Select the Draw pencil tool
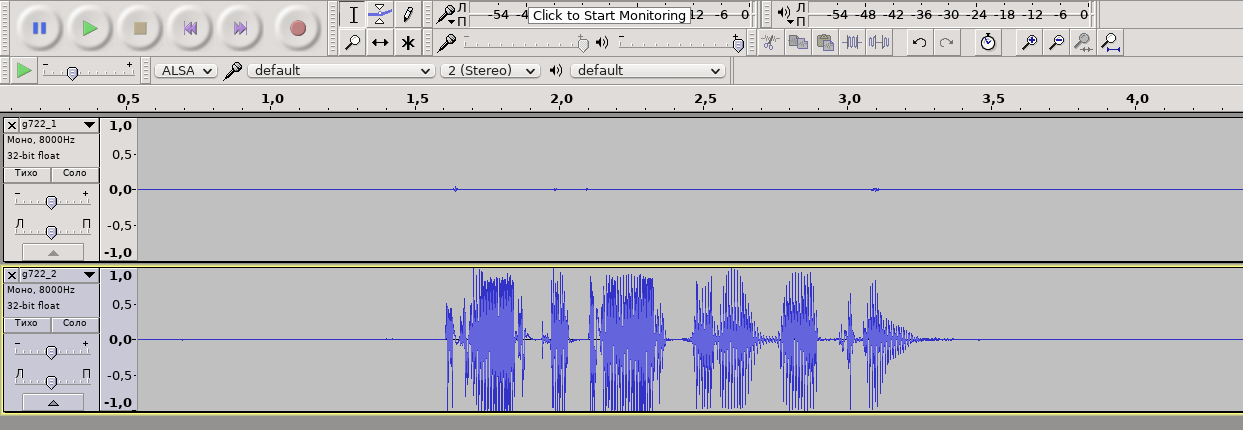The width and height of the screenshot is (1243, 430). [407, 14]
